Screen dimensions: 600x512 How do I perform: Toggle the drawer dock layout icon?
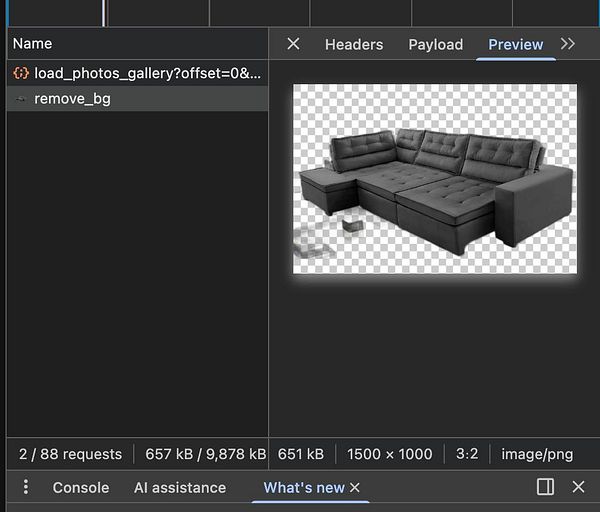click(x=545, y=487)
